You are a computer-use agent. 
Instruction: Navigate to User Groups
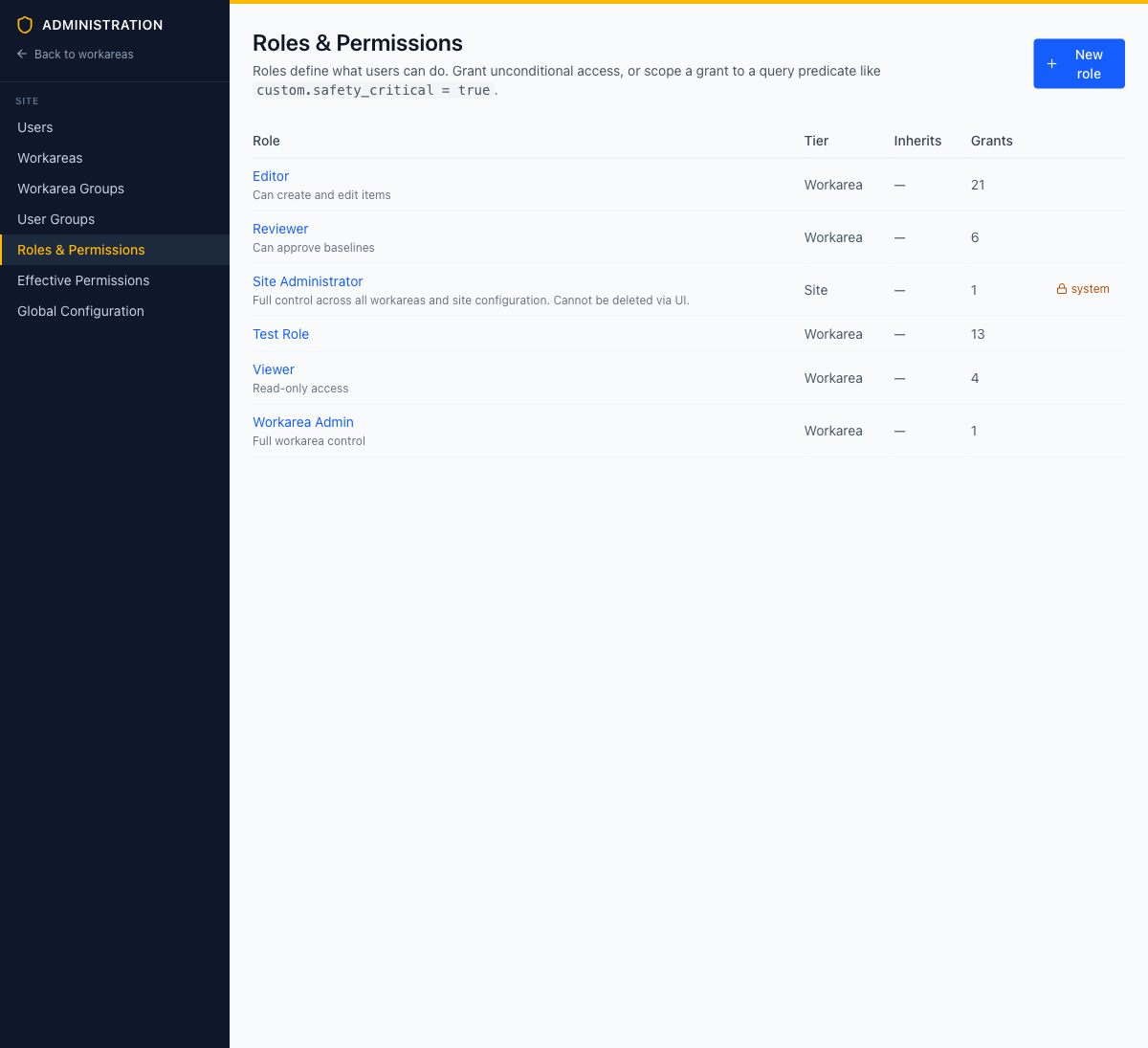[x=115, y=219]
